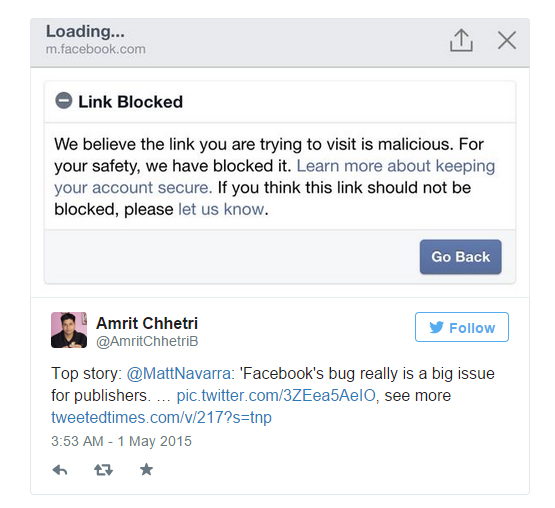Follow Amrit Chhetri on Twitter
Viewport: 555px width, 508px height.
tap(462, 327)
